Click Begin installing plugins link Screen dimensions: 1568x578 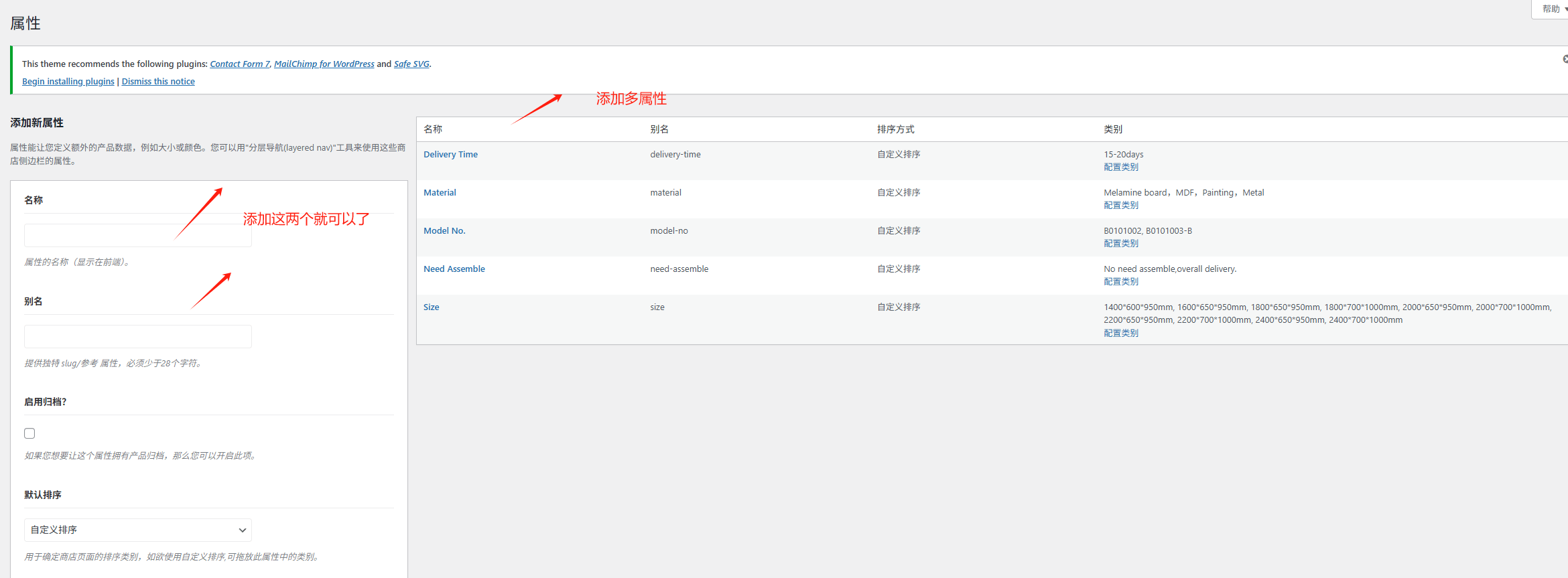[68, 82]
